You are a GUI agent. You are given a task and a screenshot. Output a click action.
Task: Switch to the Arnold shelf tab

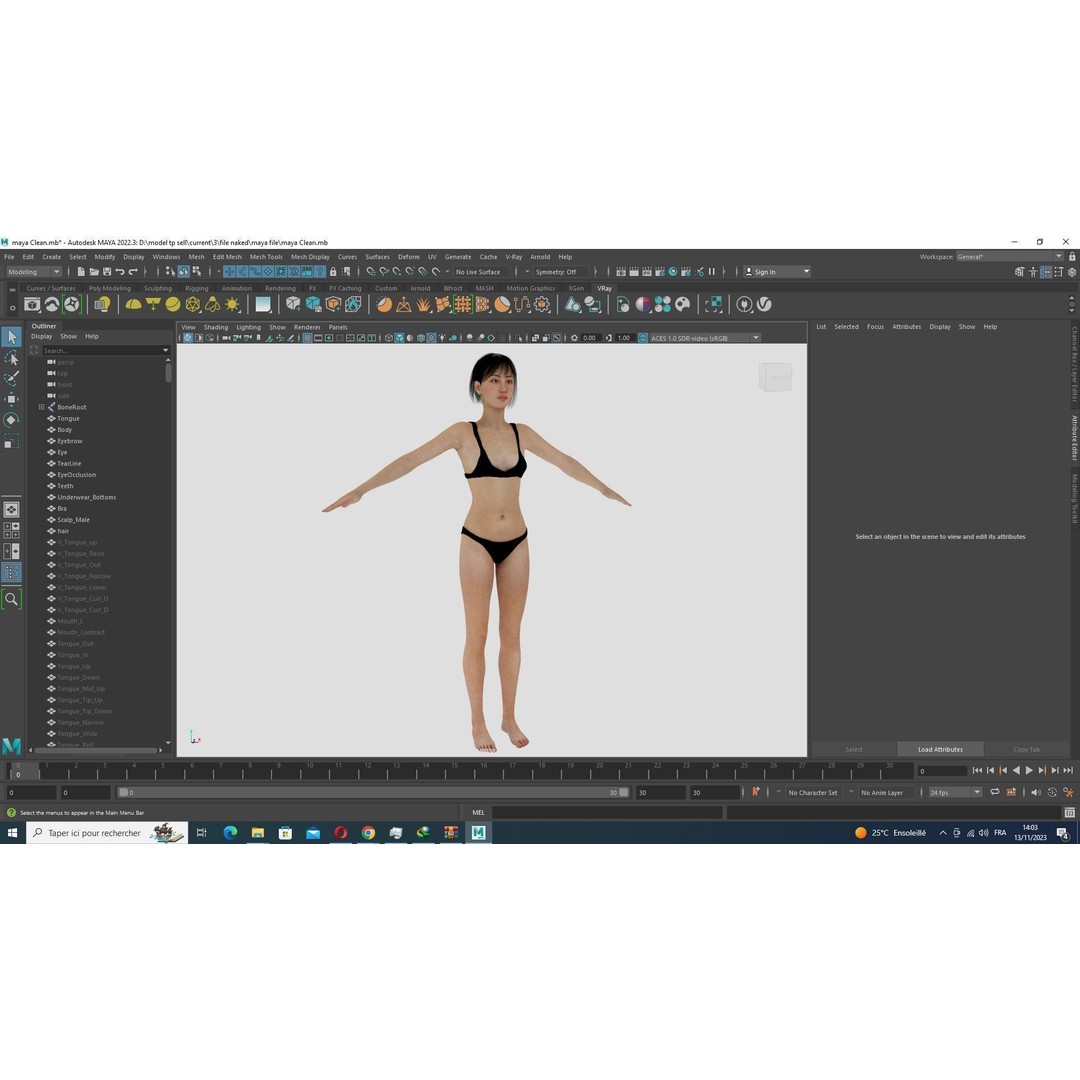click(420, 289)
